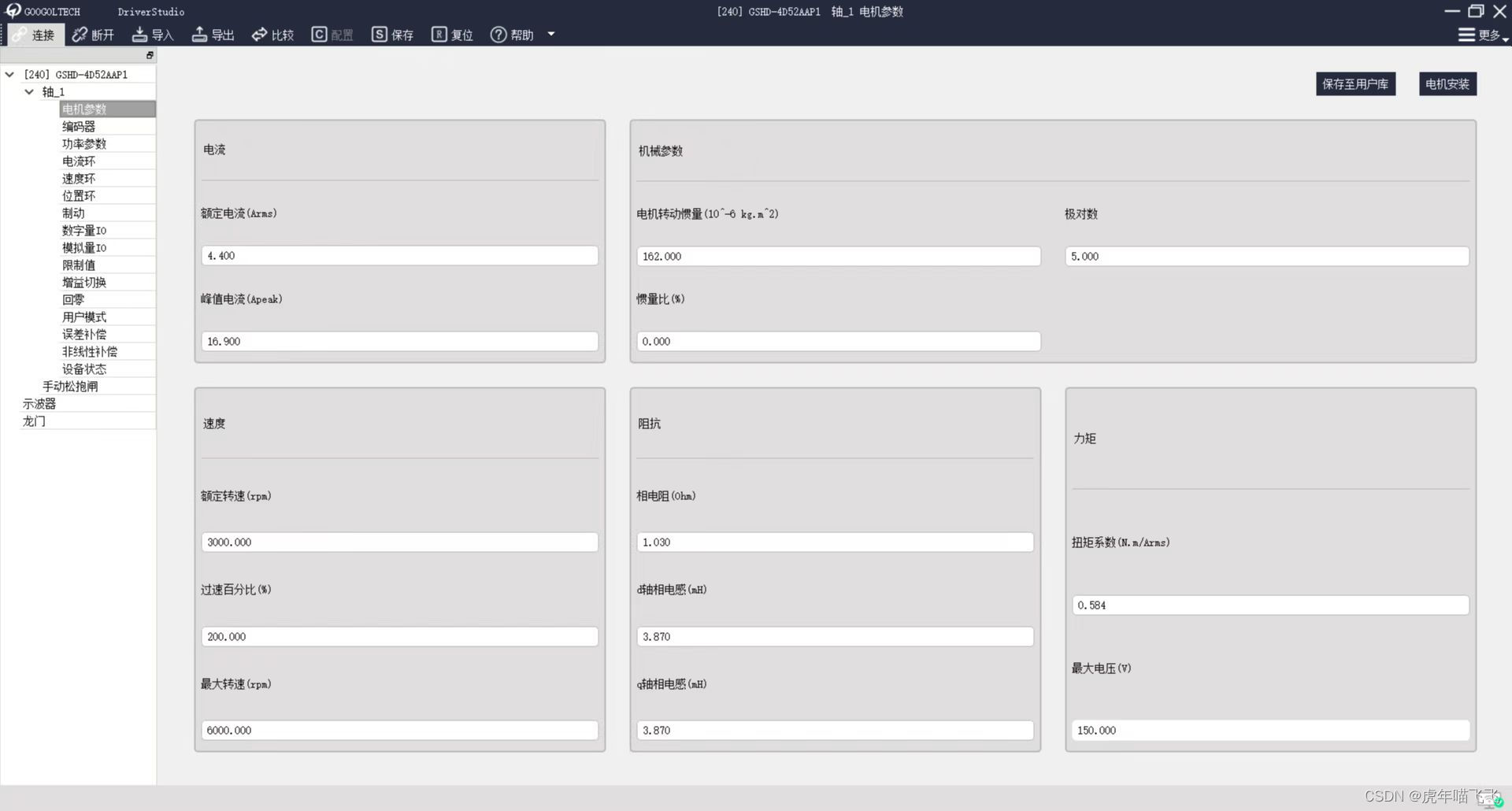Click the q轴相电感 field showing 3.870
Viewport: 1512px width, 811px height.
point(835,731)
